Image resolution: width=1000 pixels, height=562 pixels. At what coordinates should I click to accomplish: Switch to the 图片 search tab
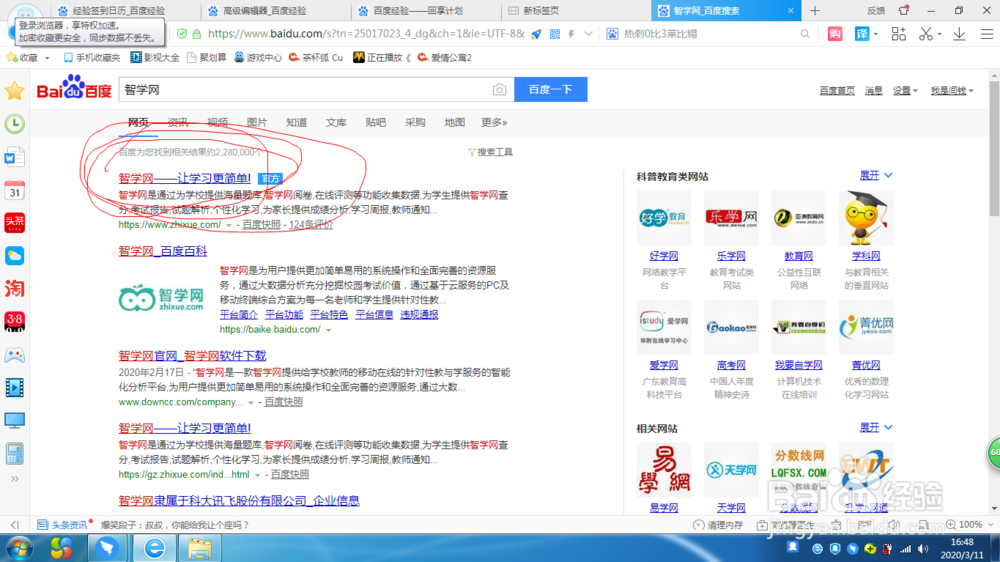pos(256,122)
